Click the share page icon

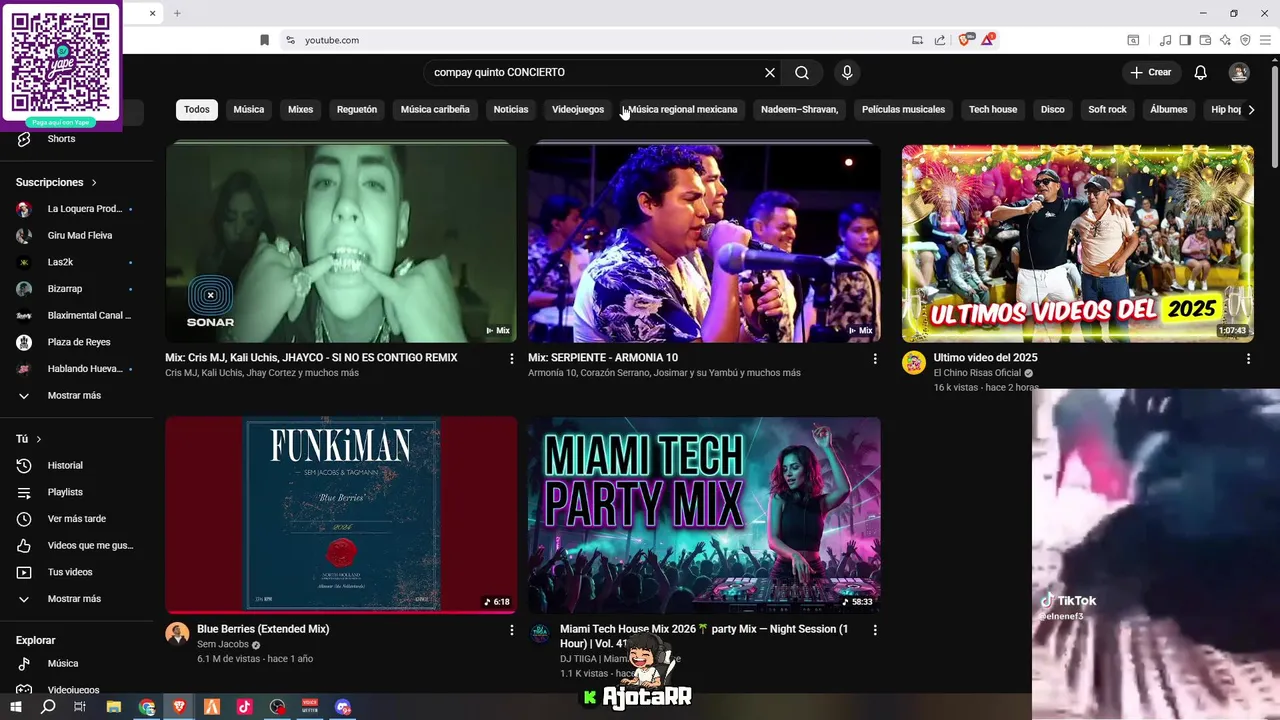(940, 40)
